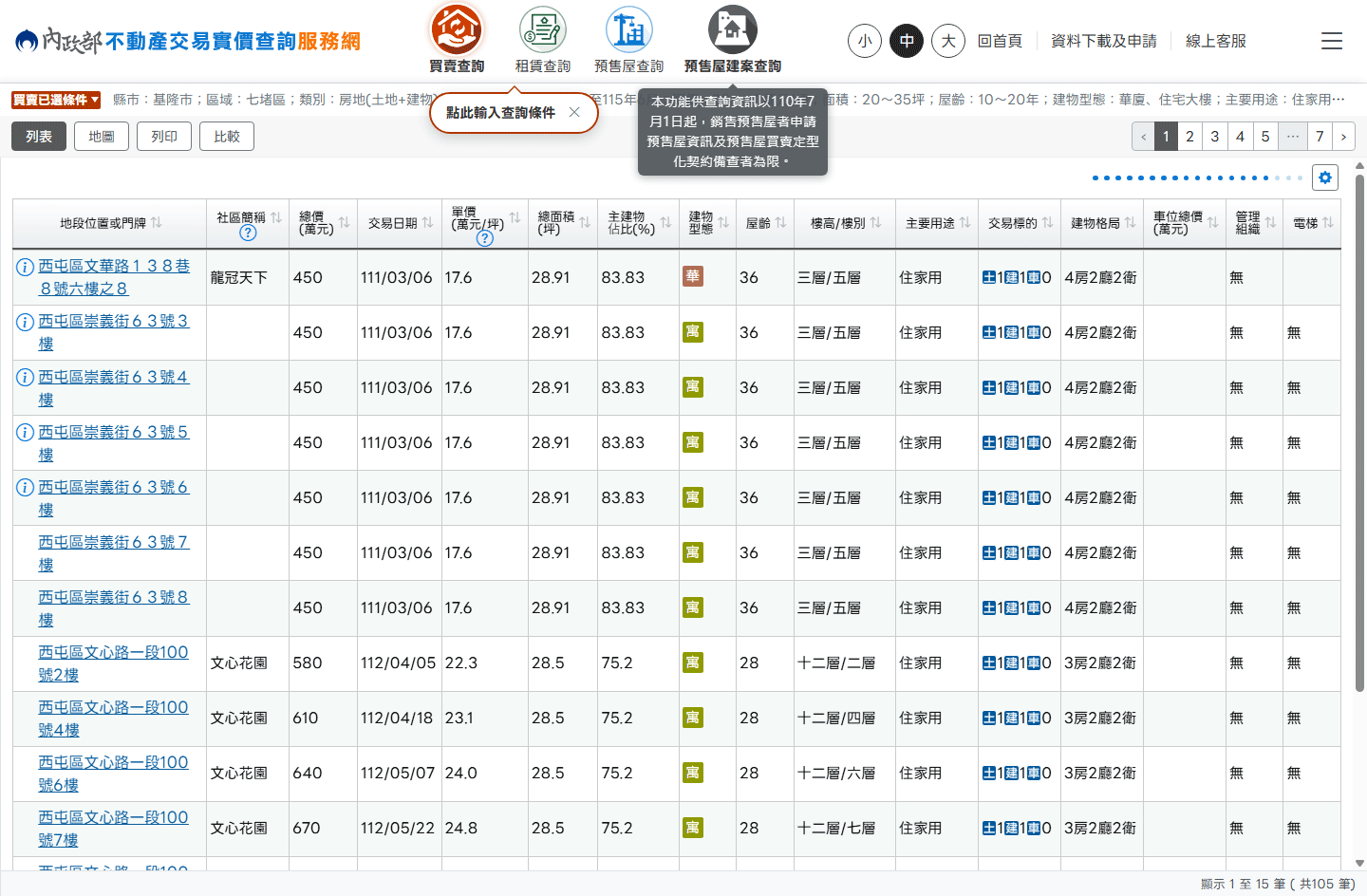Click the dotted horizontal scroll indicator
Viewport: 1367px width, 896px height.
pyautogui.click(x=1197, y=177)
